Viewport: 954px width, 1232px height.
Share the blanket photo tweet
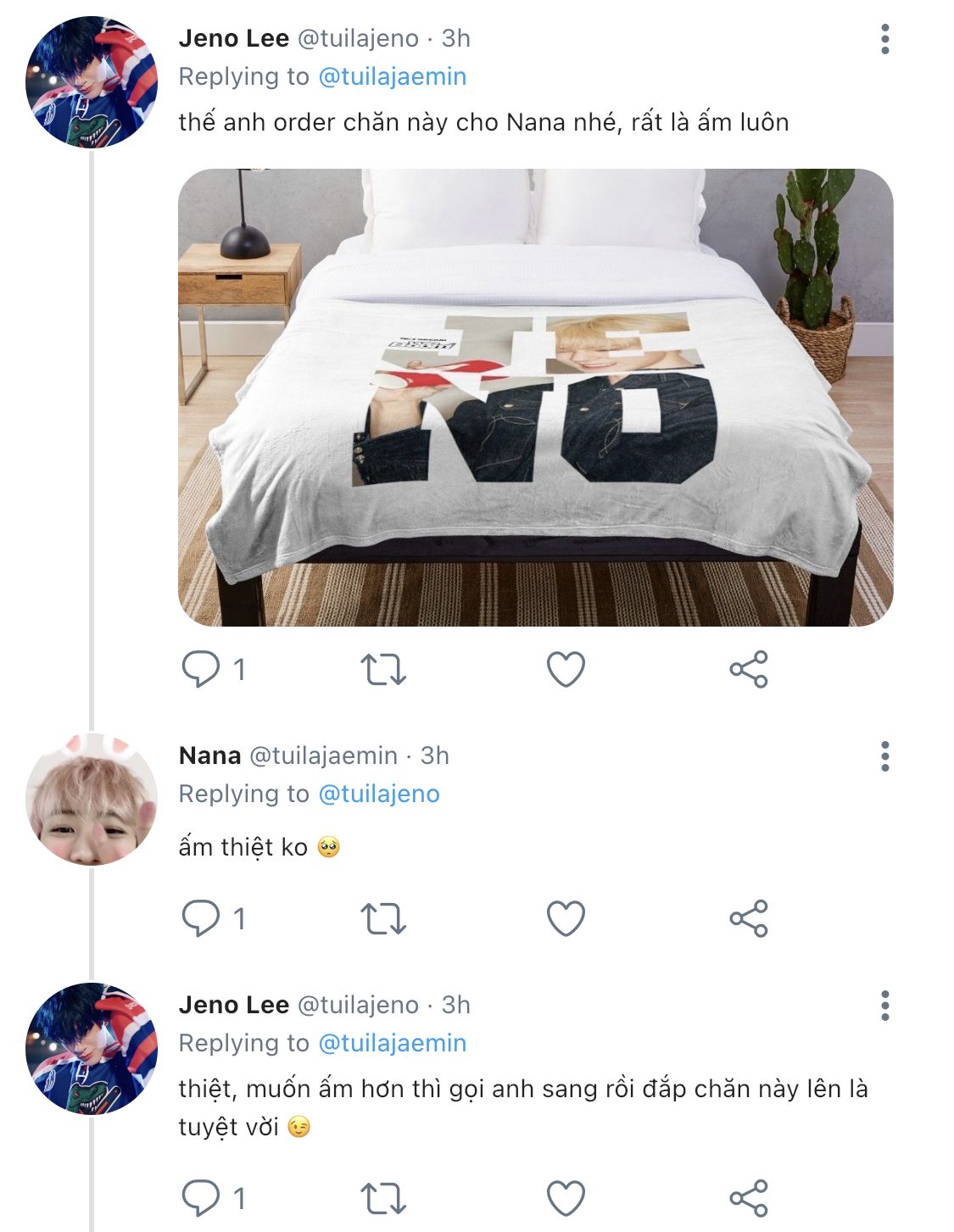click(748, 669)
